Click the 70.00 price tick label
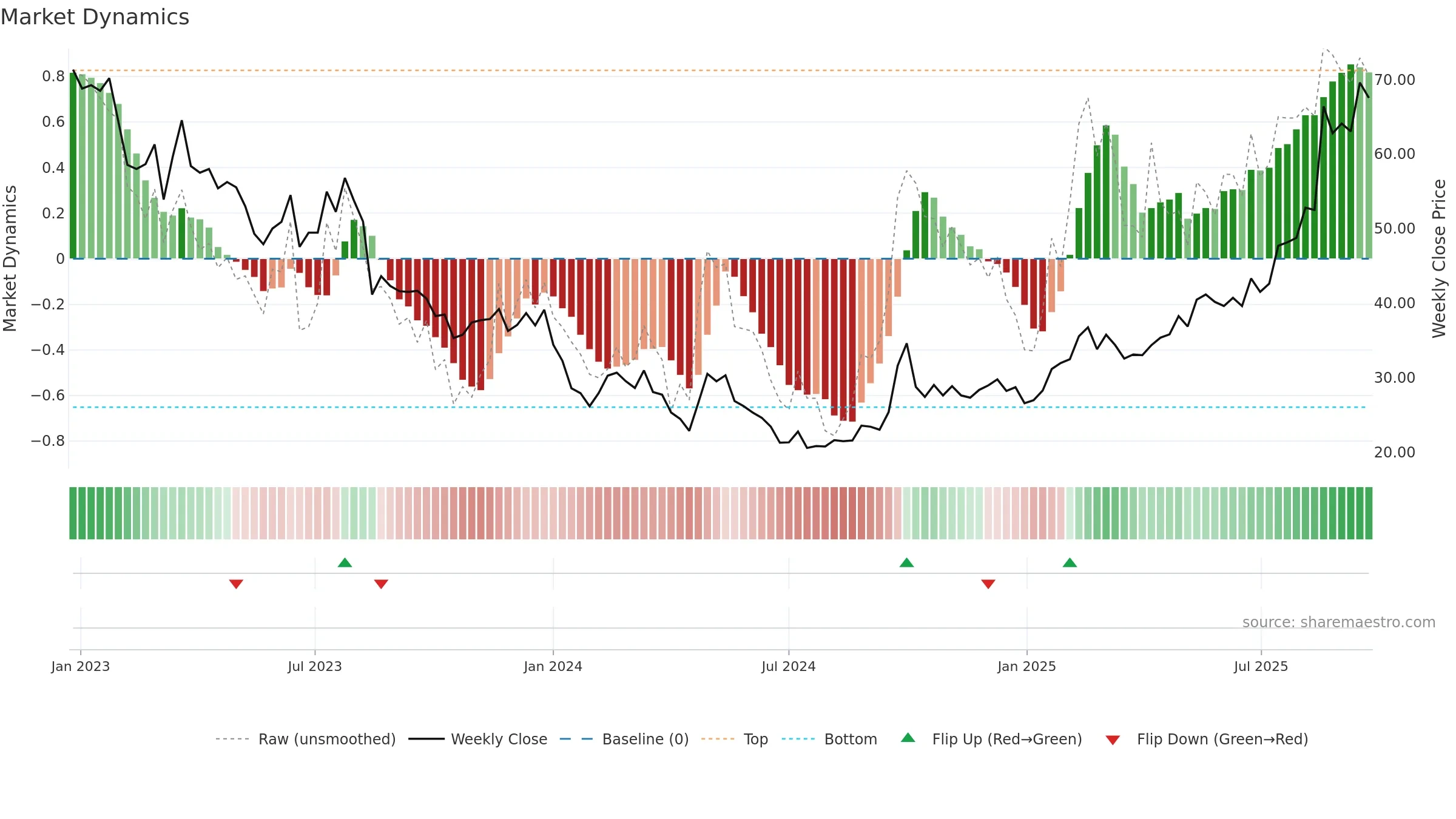1456x819 pixels. tap(1395, 79)
